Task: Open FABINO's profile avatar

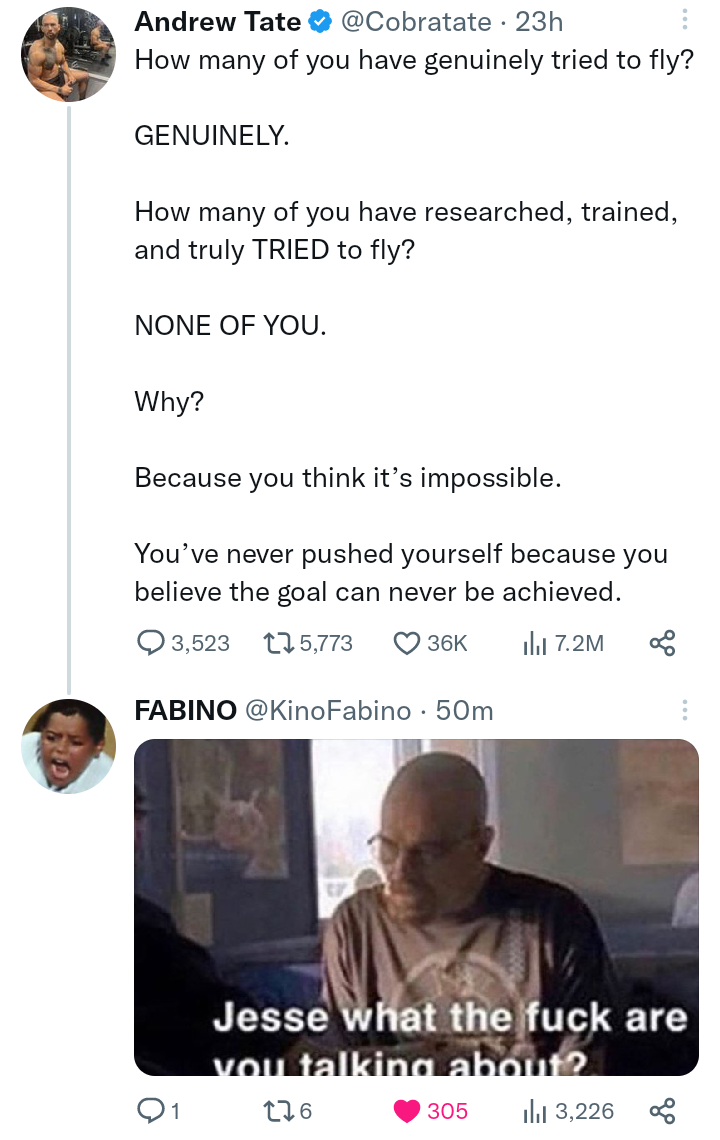Action: [69, 745]
